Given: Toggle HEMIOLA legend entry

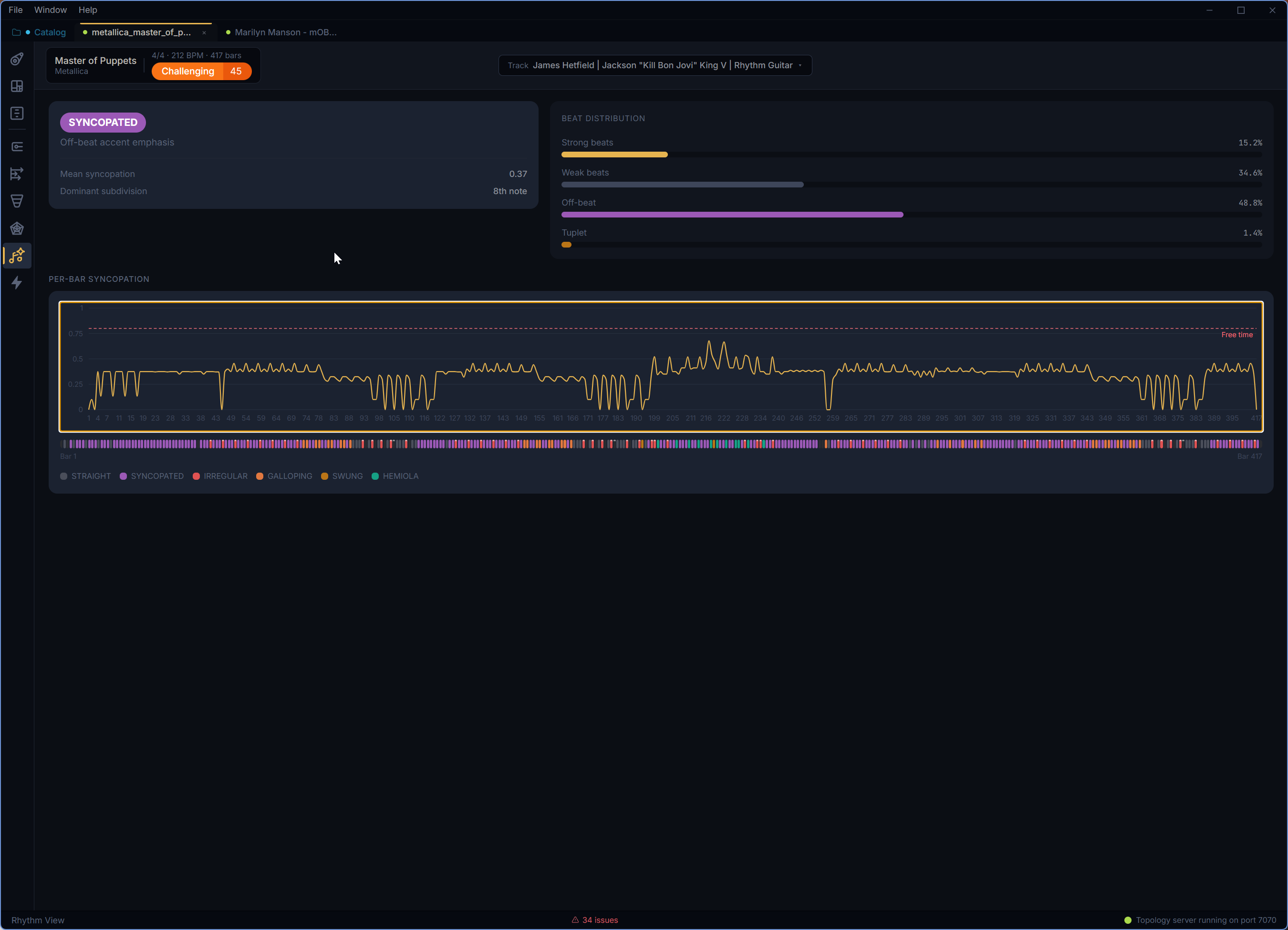Looking at the screenshot, I should coord(395,476).
